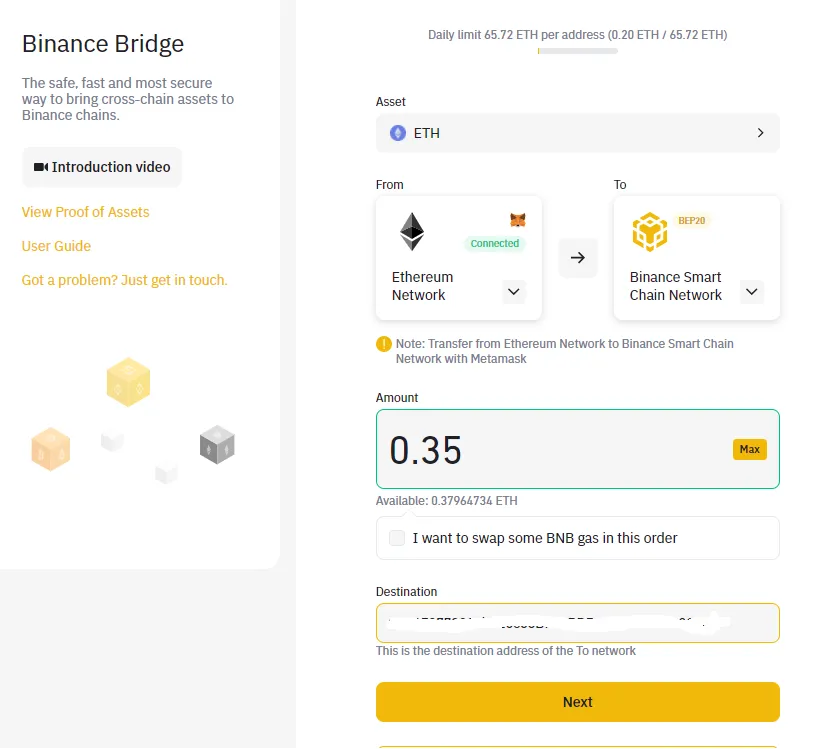Click the yellow exclamation note icon
Image resolution: width=837 pixels, height=749 pixels.
click(384, 344)
